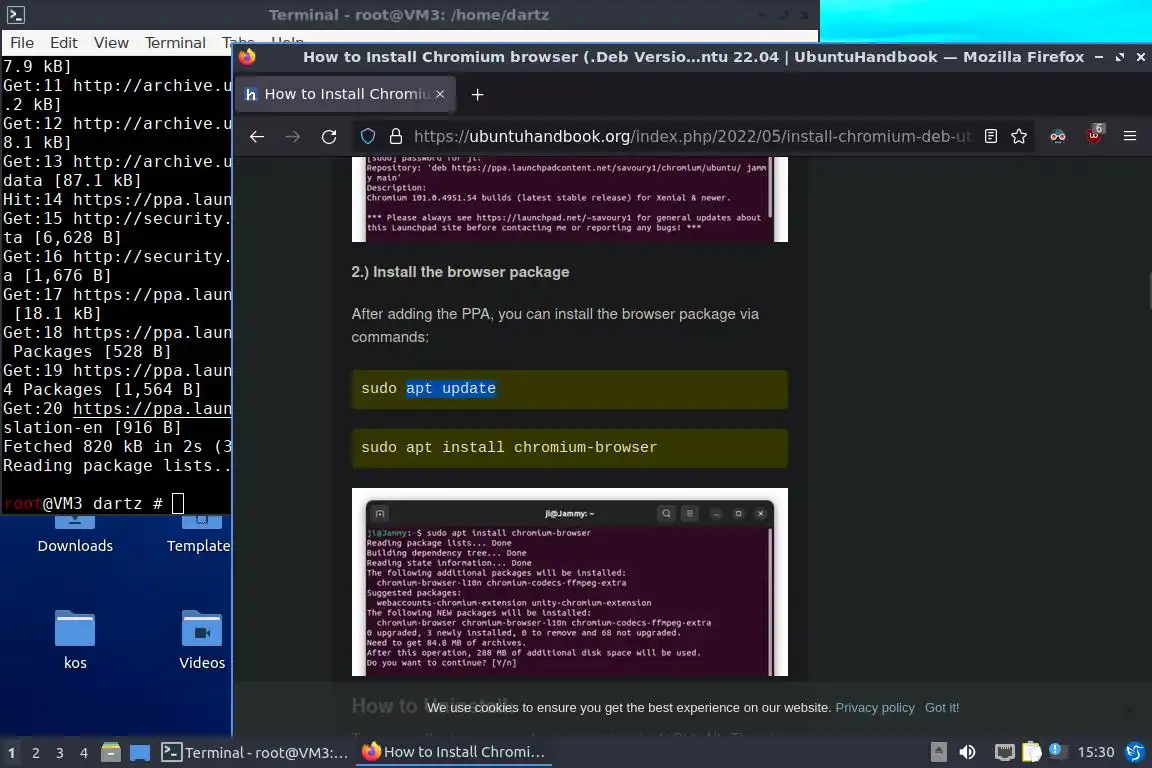Open the volume speaker icon in tray
1152x768 pixels.
968,752
